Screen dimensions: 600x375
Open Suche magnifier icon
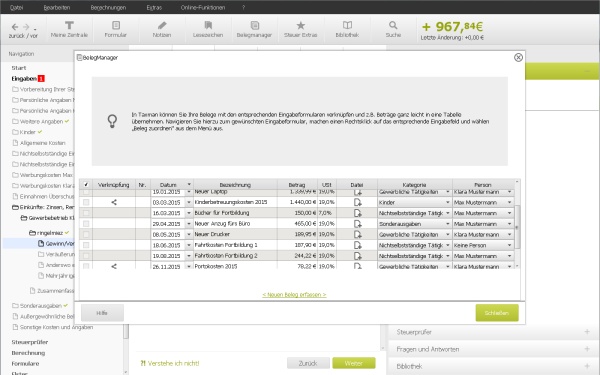(393, 29)
